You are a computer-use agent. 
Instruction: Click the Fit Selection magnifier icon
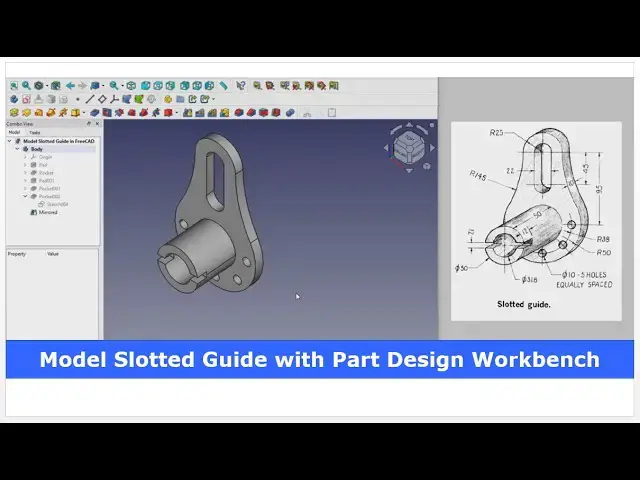(x=26, y=86)
